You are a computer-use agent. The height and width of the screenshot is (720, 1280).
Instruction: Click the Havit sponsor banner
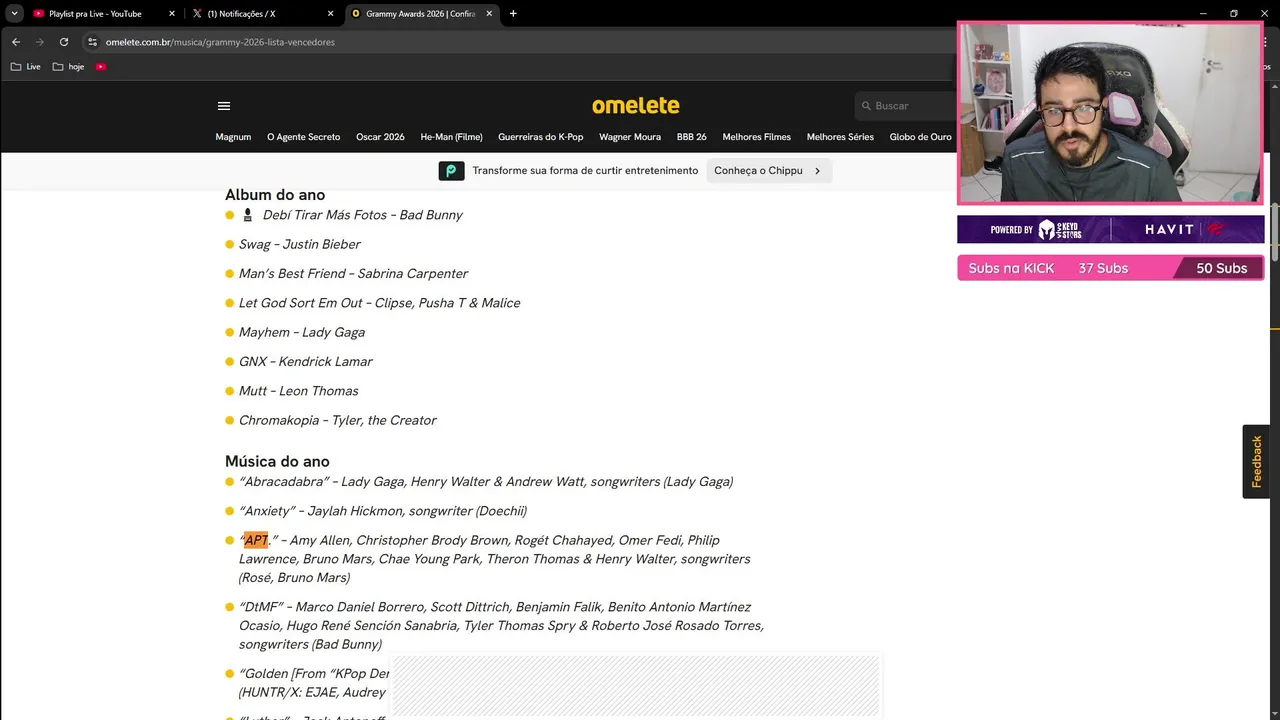1110,229
